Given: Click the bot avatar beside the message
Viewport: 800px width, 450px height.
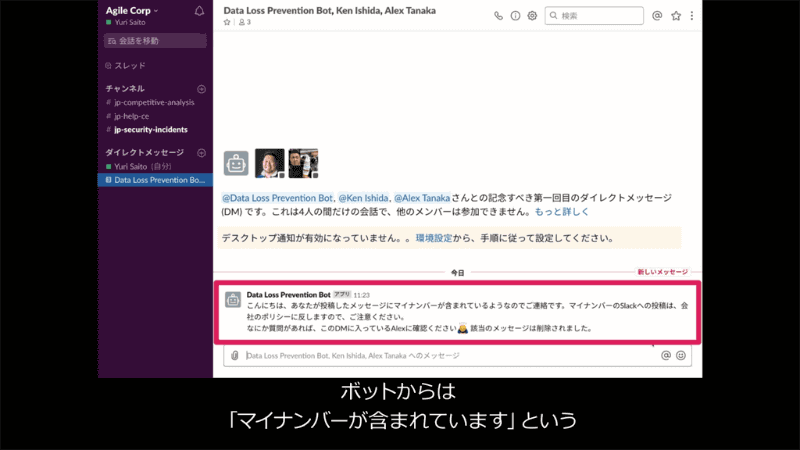Looking at the screenshot, I should click(233, 300).
